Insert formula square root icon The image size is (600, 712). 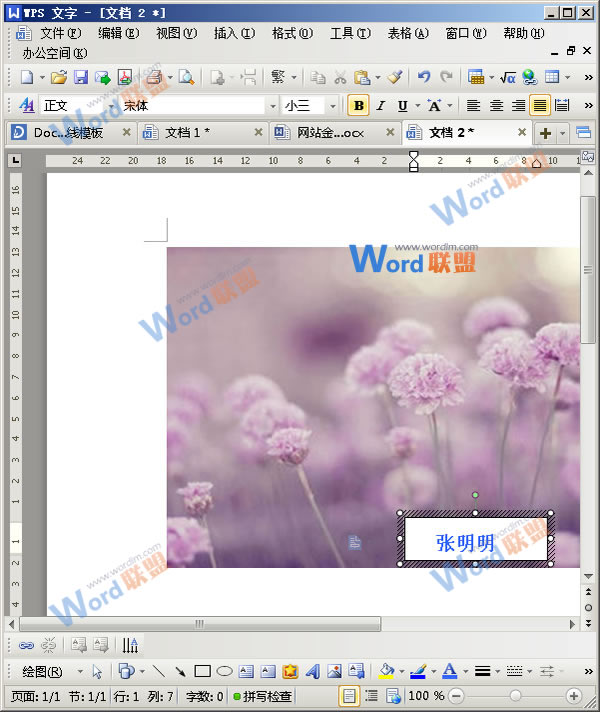point(507,77)
